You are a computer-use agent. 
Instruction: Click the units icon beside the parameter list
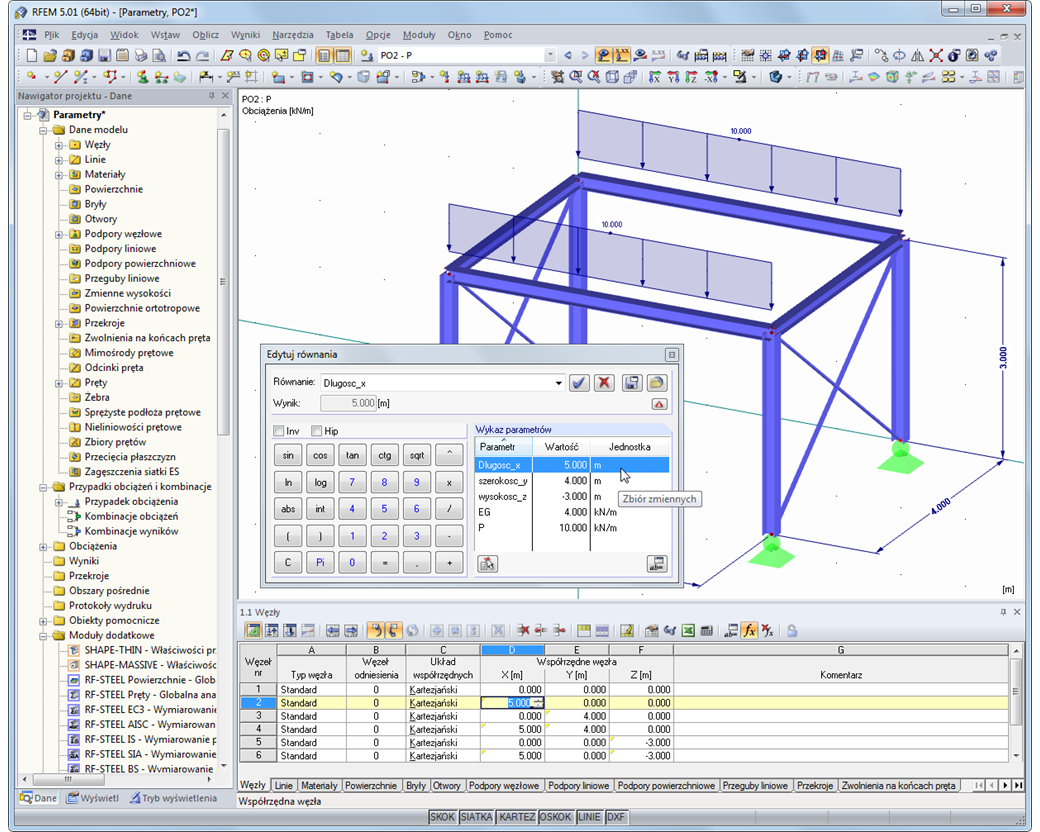[x=658, y=563]
